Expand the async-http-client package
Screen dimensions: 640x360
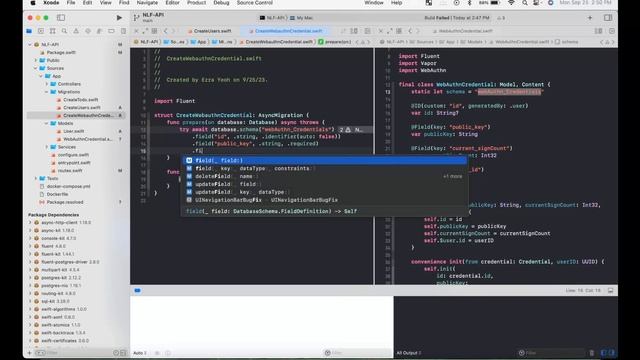(30, 222)
